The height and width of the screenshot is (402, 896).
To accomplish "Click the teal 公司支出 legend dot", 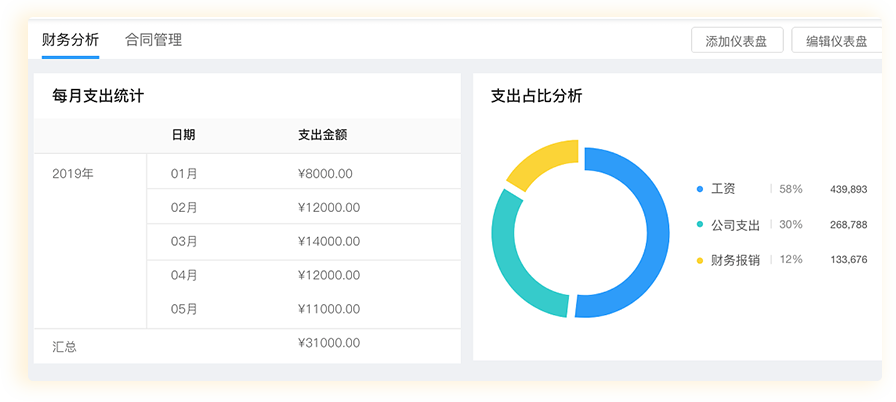I will (x=700, y=225).
